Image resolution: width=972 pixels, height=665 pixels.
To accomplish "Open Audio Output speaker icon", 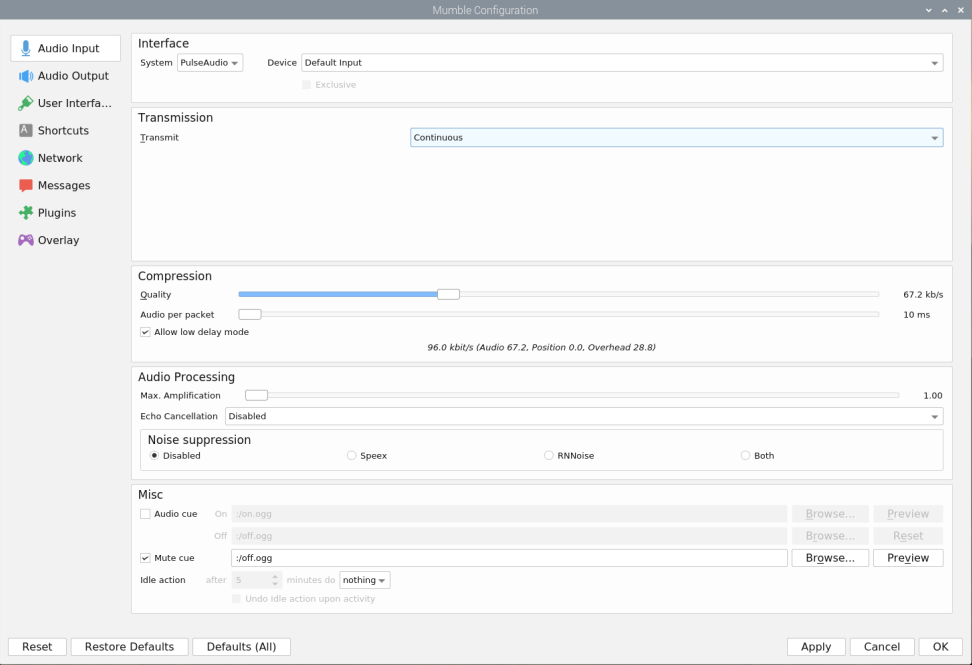I will pos(26,76).
